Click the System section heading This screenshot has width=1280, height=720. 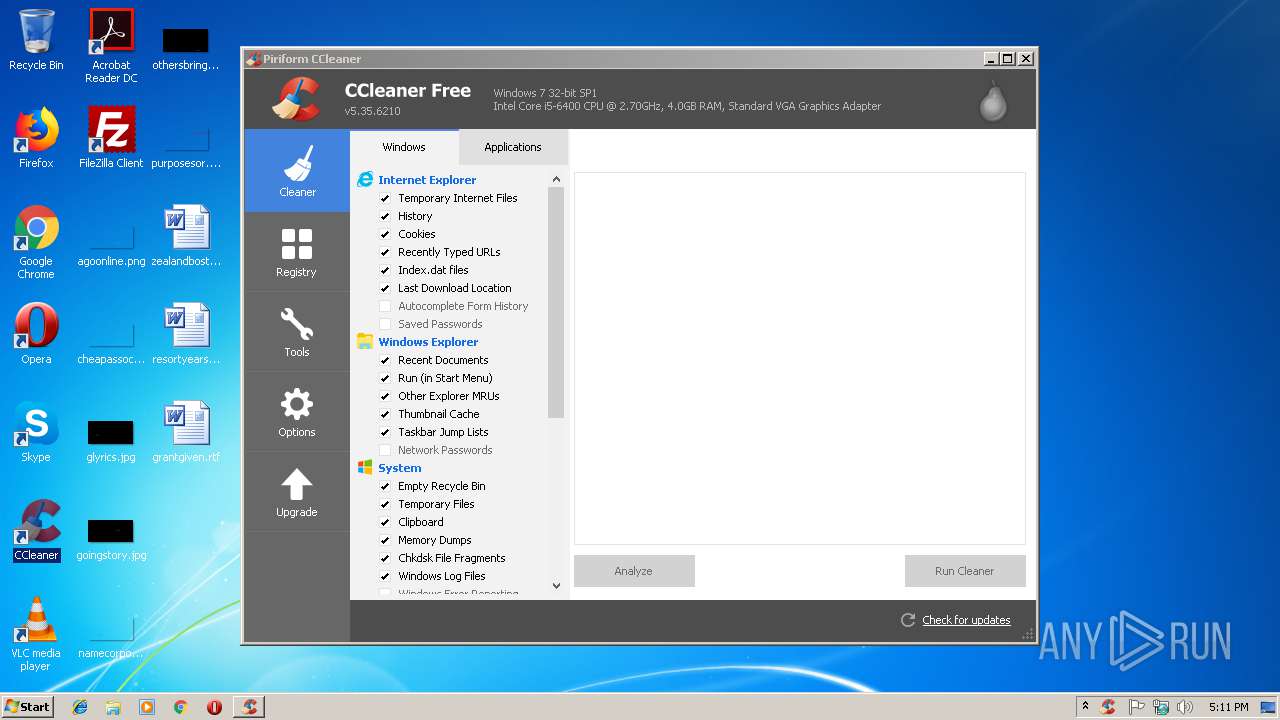tap(400, 468)
